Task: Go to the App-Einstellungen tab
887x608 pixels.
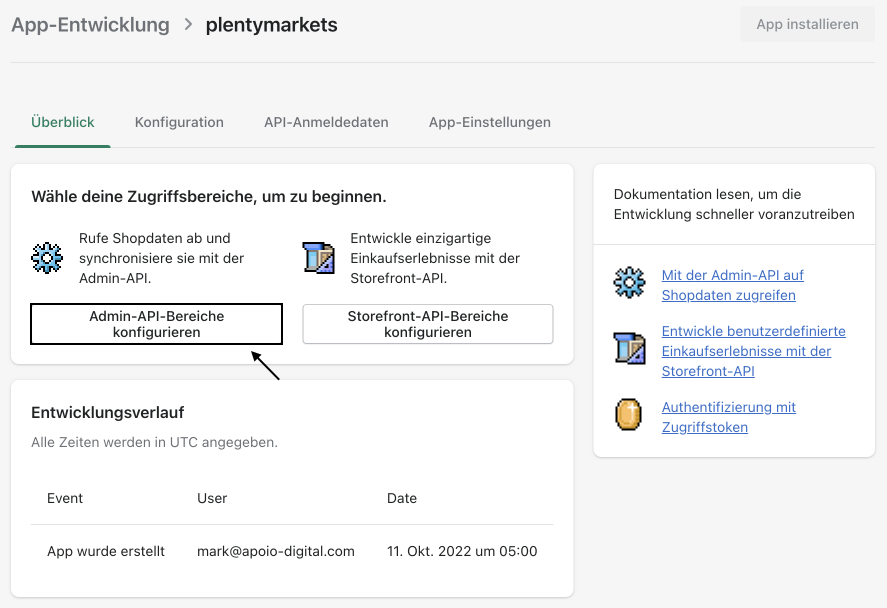Action: pos(490,122)
